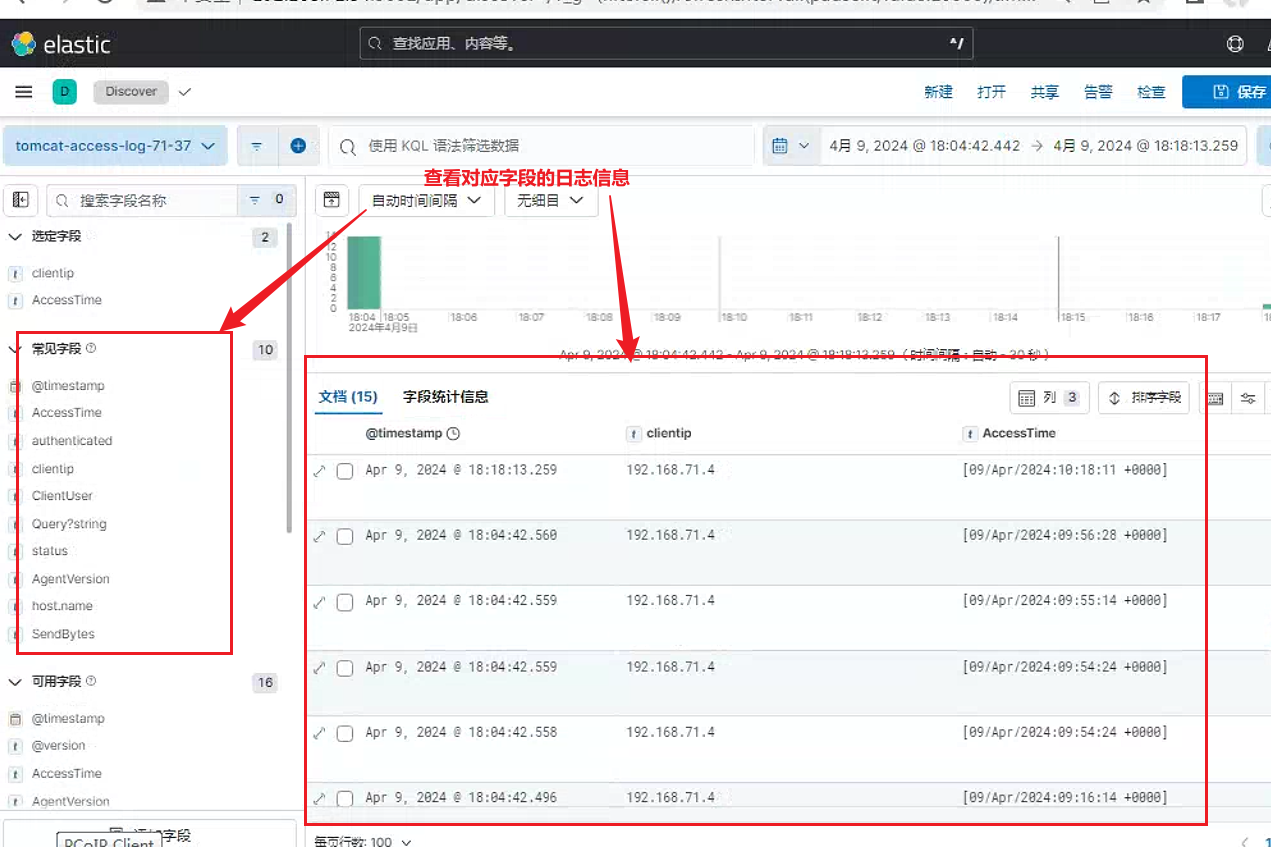The width and height of the screenshot is (1271, 847).
Task: Expand the document row timestamped 18:04:42.558
Action: [x=320, y=733]
